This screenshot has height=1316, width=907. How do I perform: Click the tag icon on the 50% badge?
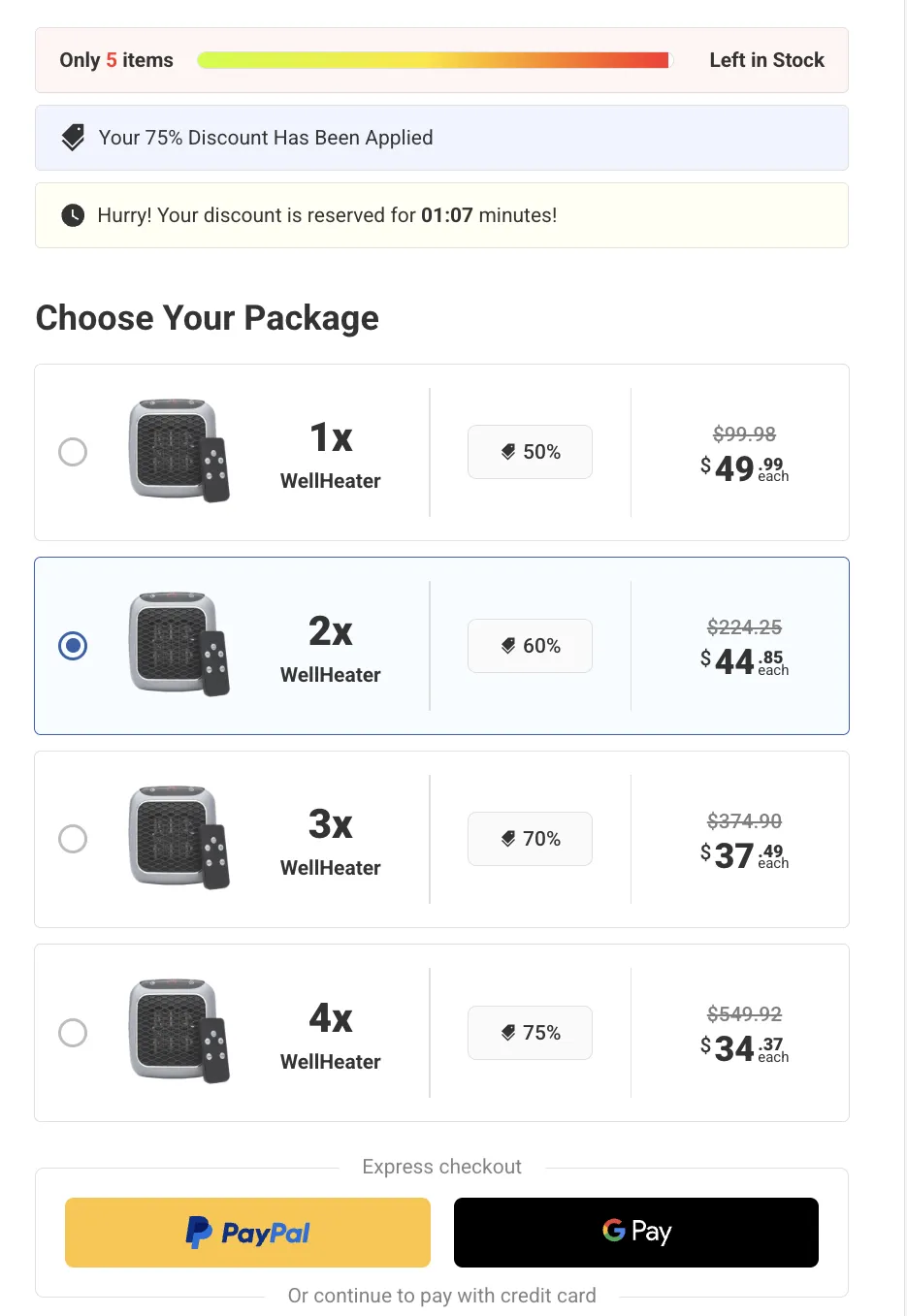[x=508, y=451]
